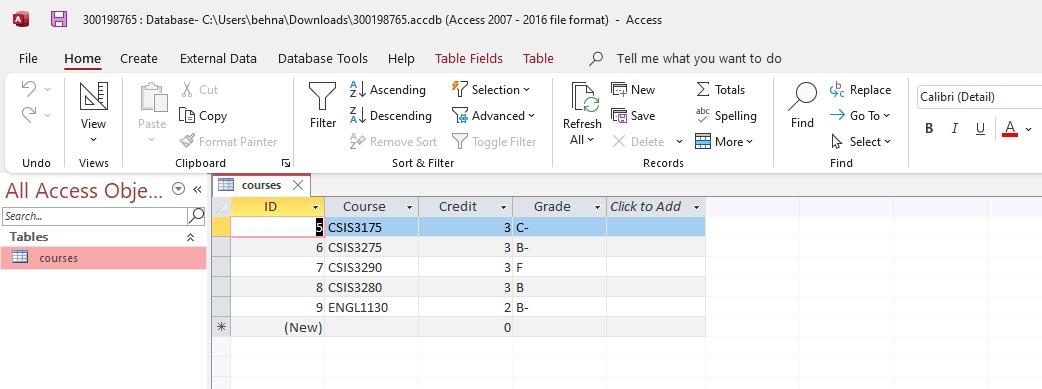Click the Refresh All icon
Screen dimensions: 1042x389
point(585,98)
